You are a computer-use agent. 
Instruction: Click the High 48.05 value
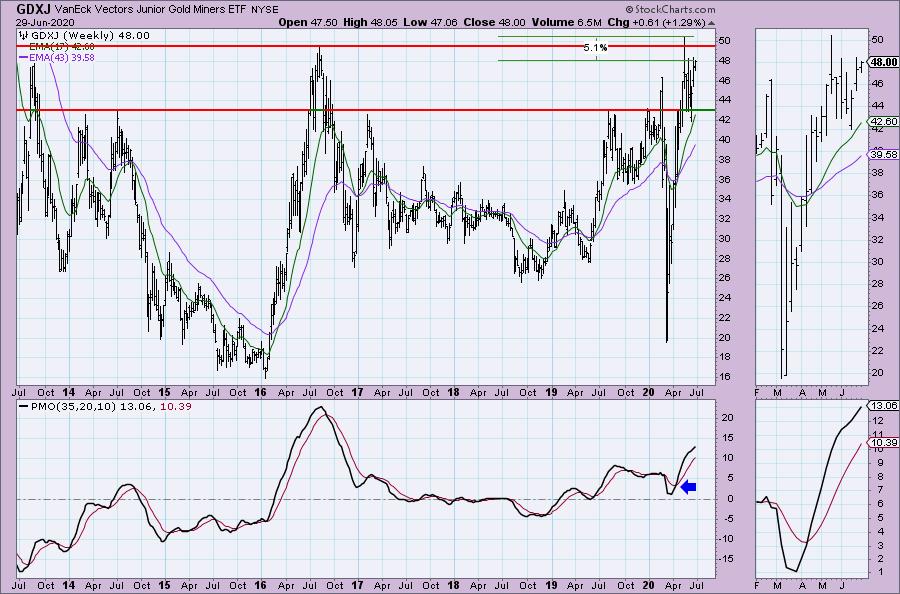click(370, 22)
